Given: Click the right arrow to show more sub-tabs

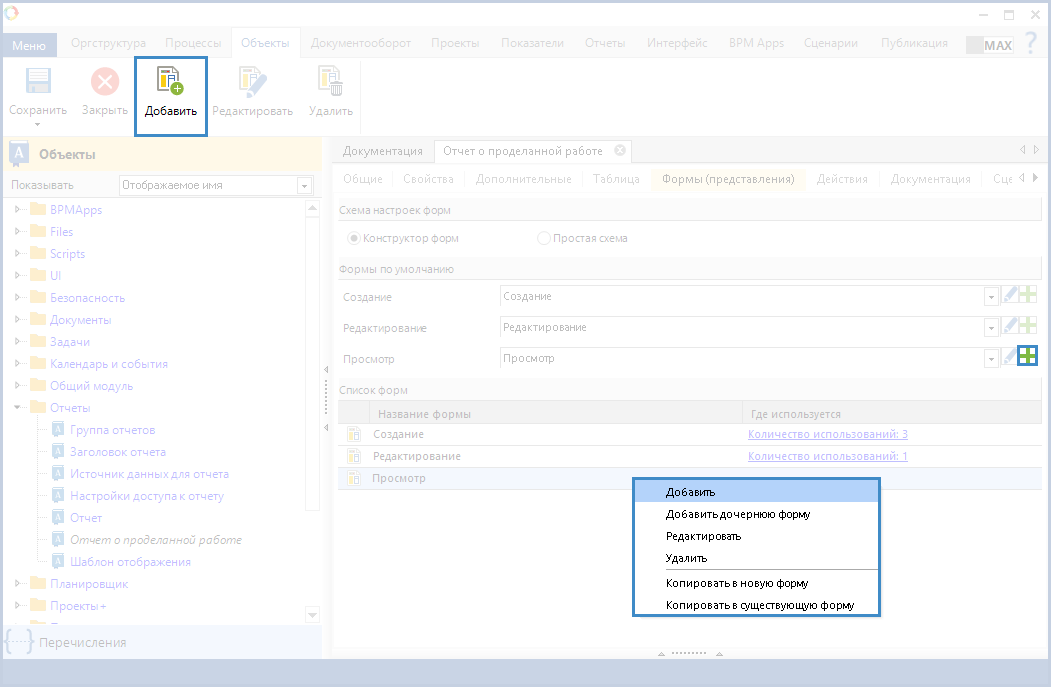Looking at the screenshot, I should pos(1036,178).
